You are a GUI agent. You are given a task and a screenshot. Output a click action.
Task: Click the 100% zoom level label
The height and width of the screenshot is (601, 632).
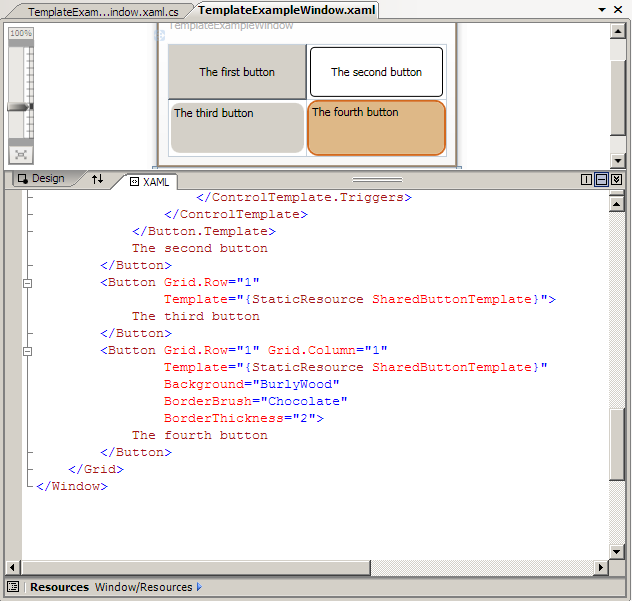tap(21, 33)
